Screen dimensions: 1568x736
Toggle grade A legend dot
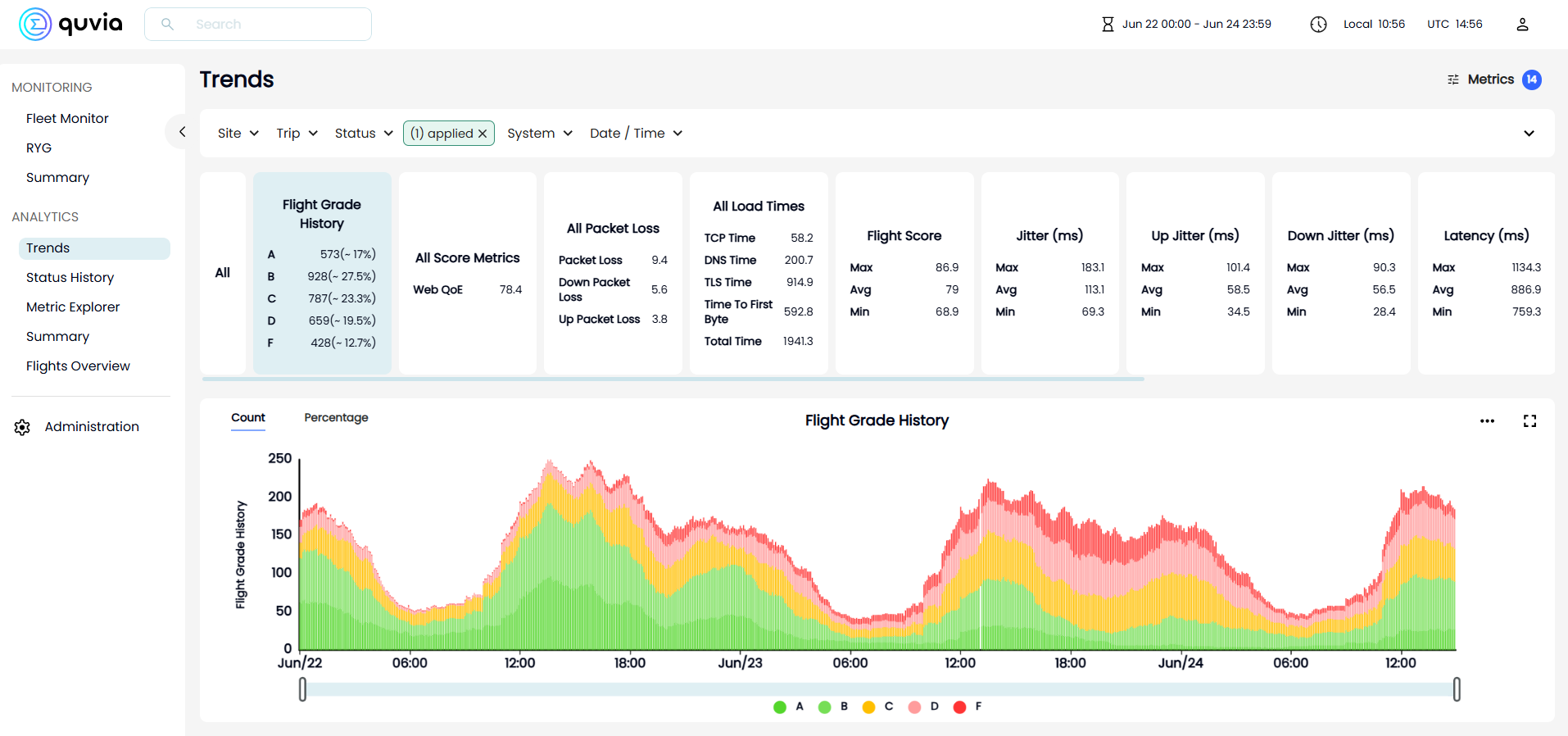point(780,707)
